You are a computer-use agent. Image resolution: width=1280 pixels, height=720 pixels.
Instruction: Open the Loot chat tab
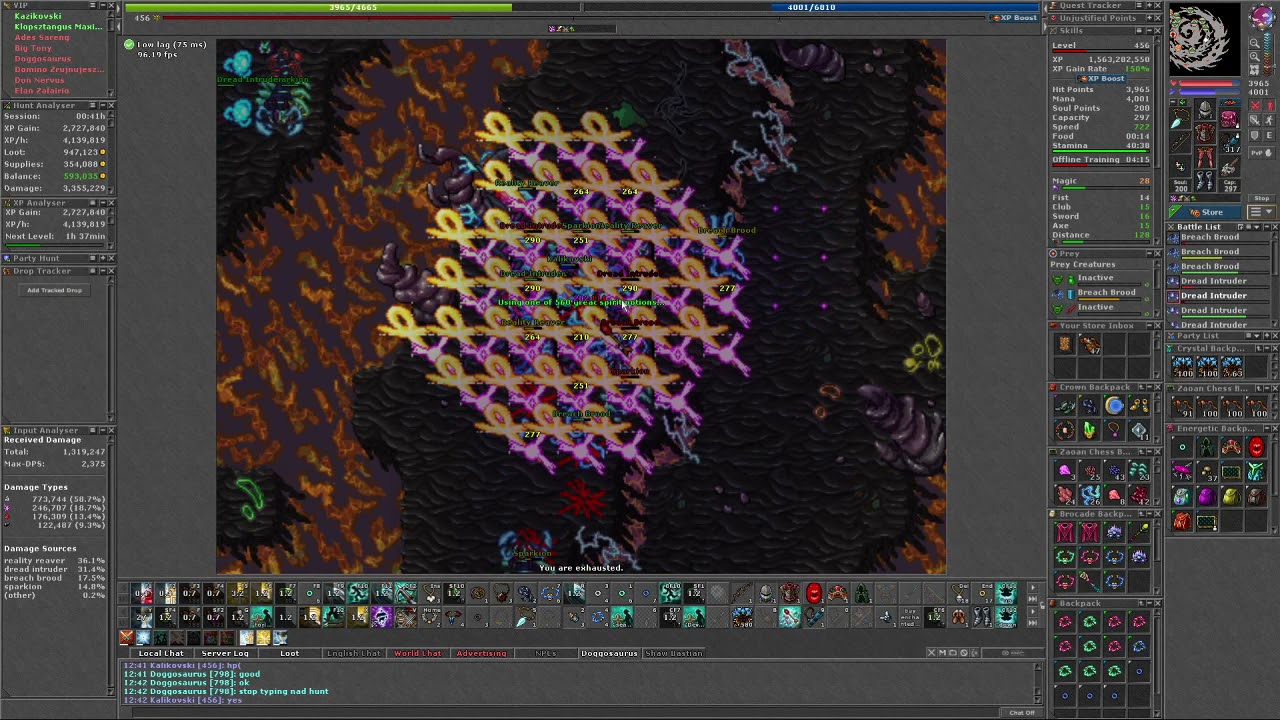pos(289,653)
